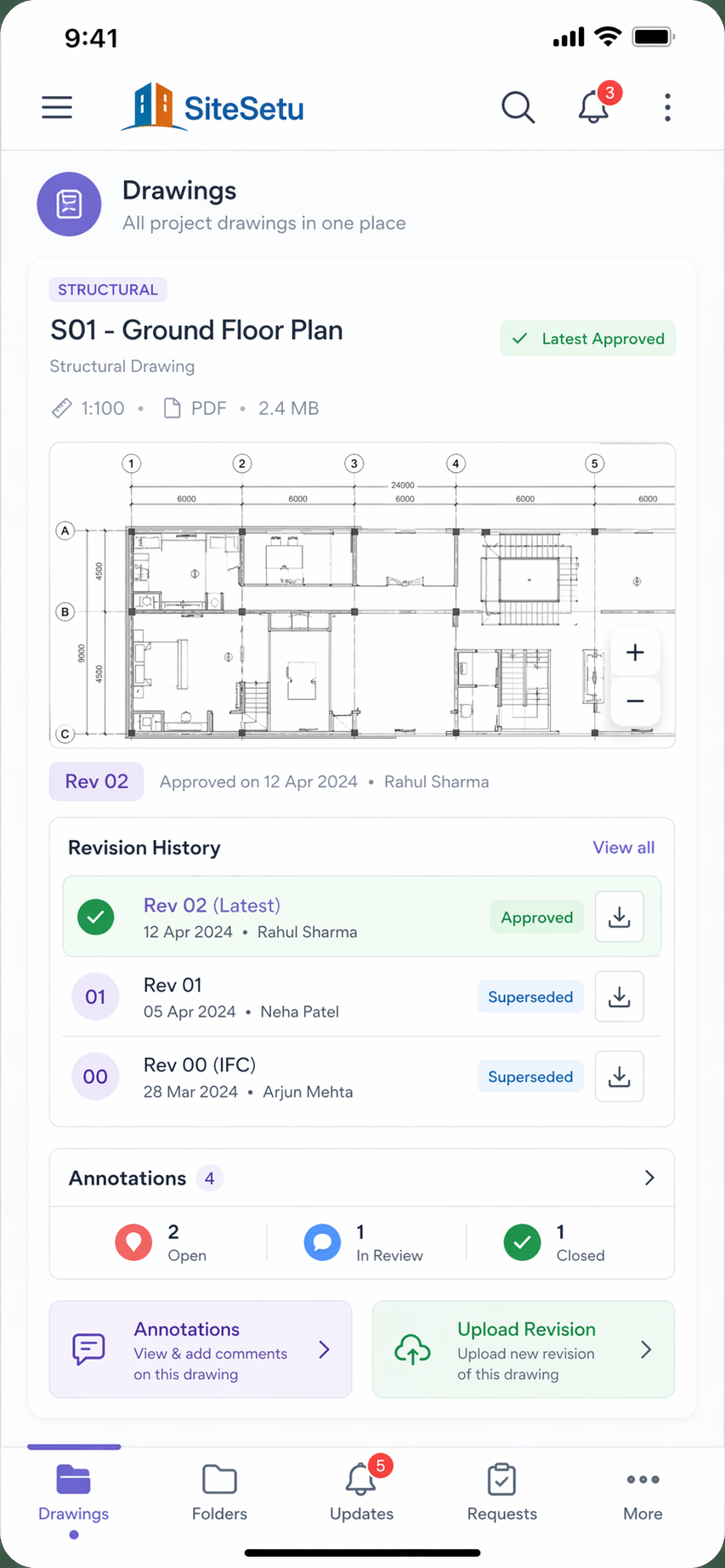Download the Rev 00 (IFC) revision

[620, 1077]
